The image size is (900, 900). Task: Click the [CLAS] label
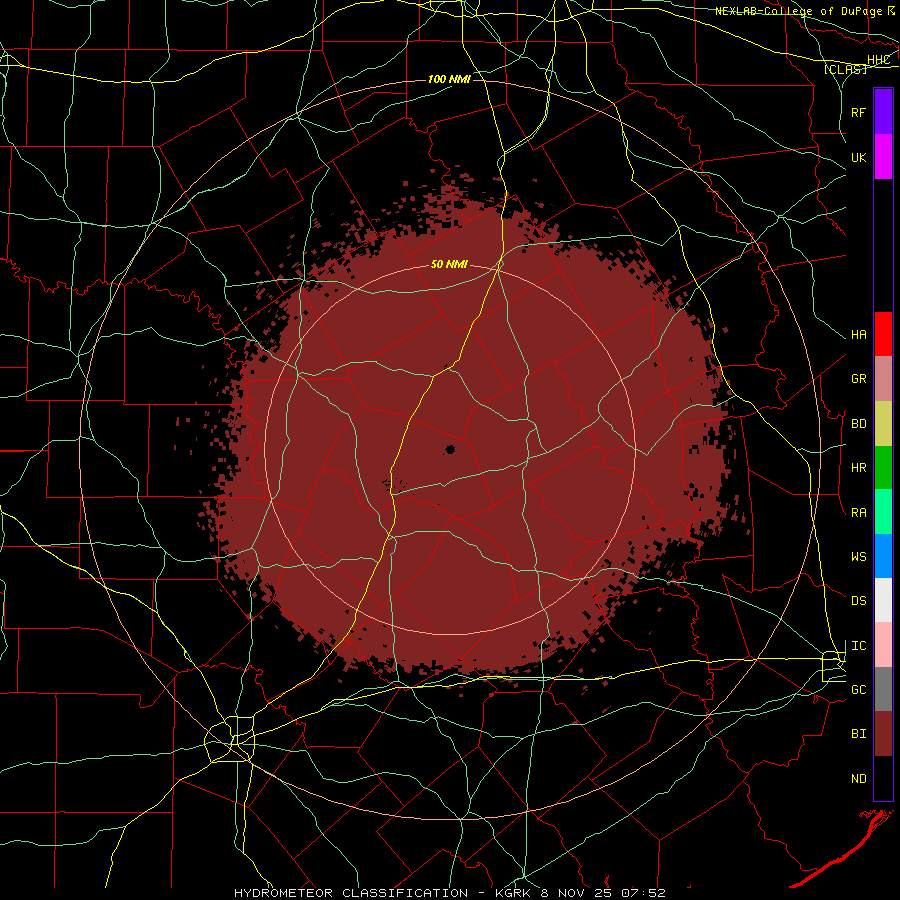(x=845, y=69)
